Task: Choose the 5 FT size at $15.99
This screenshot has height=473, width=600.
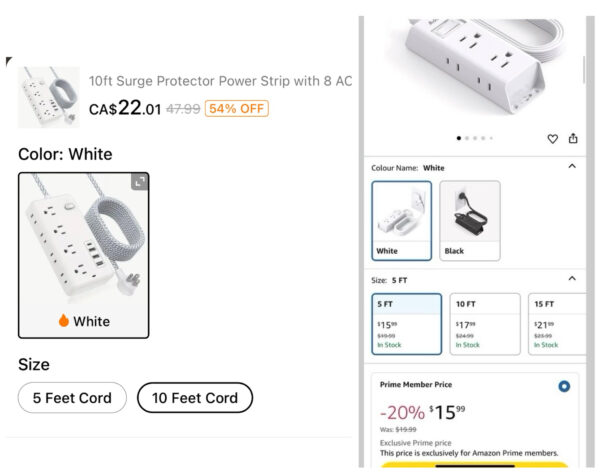Action: [406, 324]
